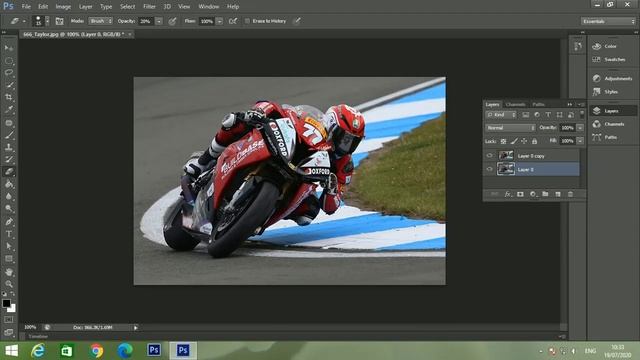Select the Path Selection tool
This screenshot has height=360, width=640.
point(9,247)
